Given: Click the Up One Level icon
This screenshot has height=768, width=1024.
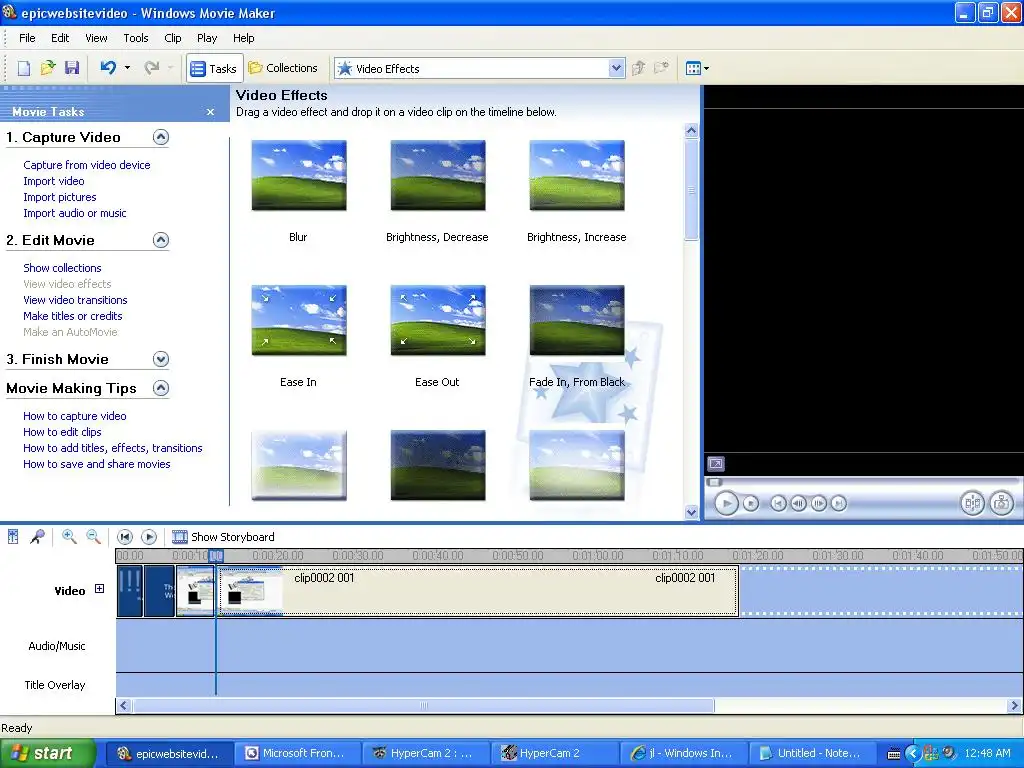Looking at the screenshot, I should (638, 68).
